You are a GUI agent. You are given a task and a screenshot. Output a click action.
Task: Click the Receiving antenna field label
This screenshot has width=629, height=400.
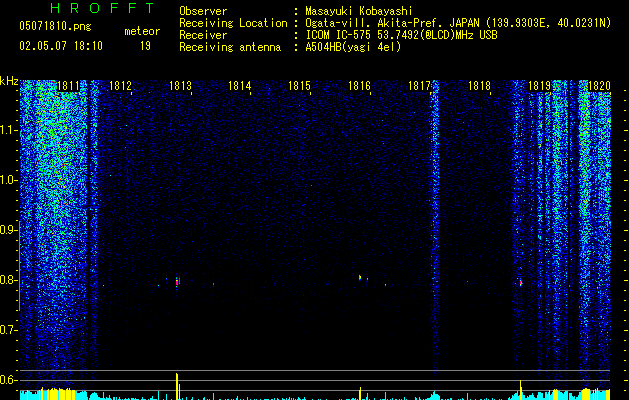click(x=230, y=47)
